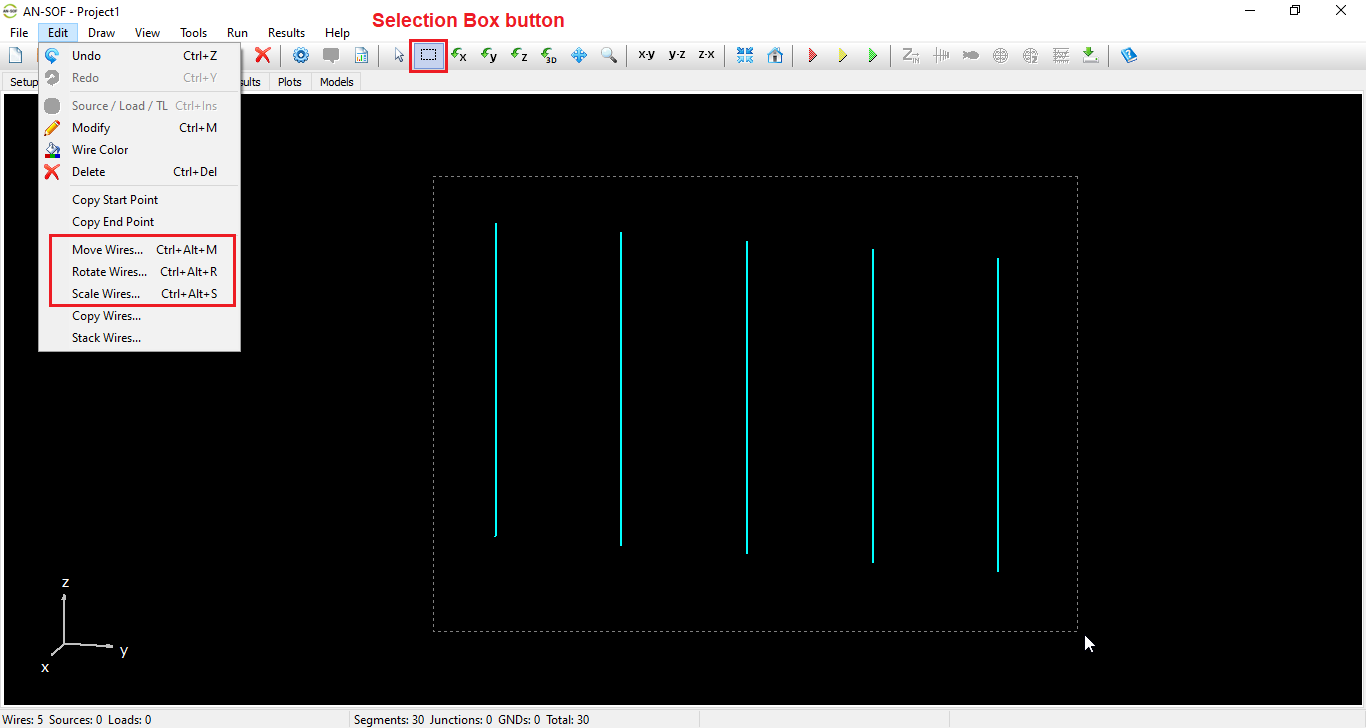Click the red X delete toolbar icon
The height and width of the screenshot is (728, 1366).
coord(262,55)
